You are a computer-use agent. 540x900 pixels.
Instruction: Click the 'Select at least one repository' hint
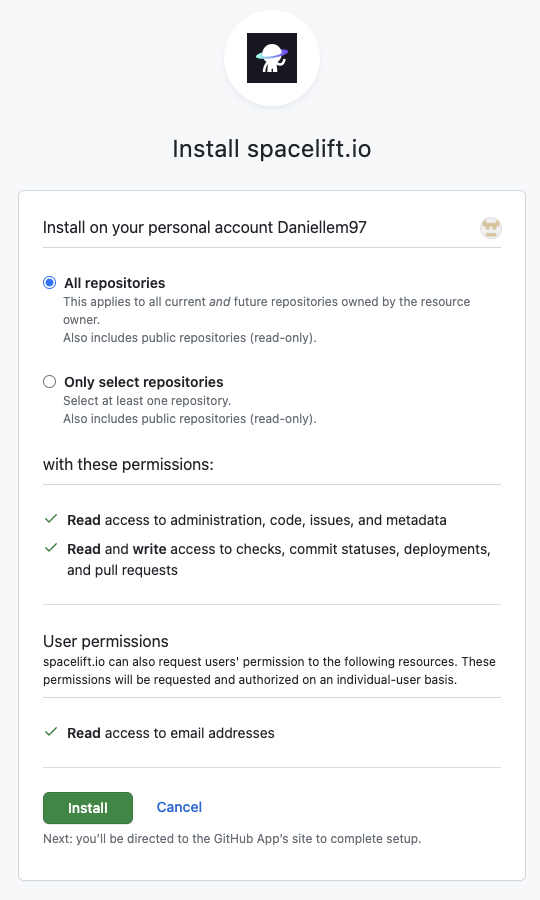147,401
